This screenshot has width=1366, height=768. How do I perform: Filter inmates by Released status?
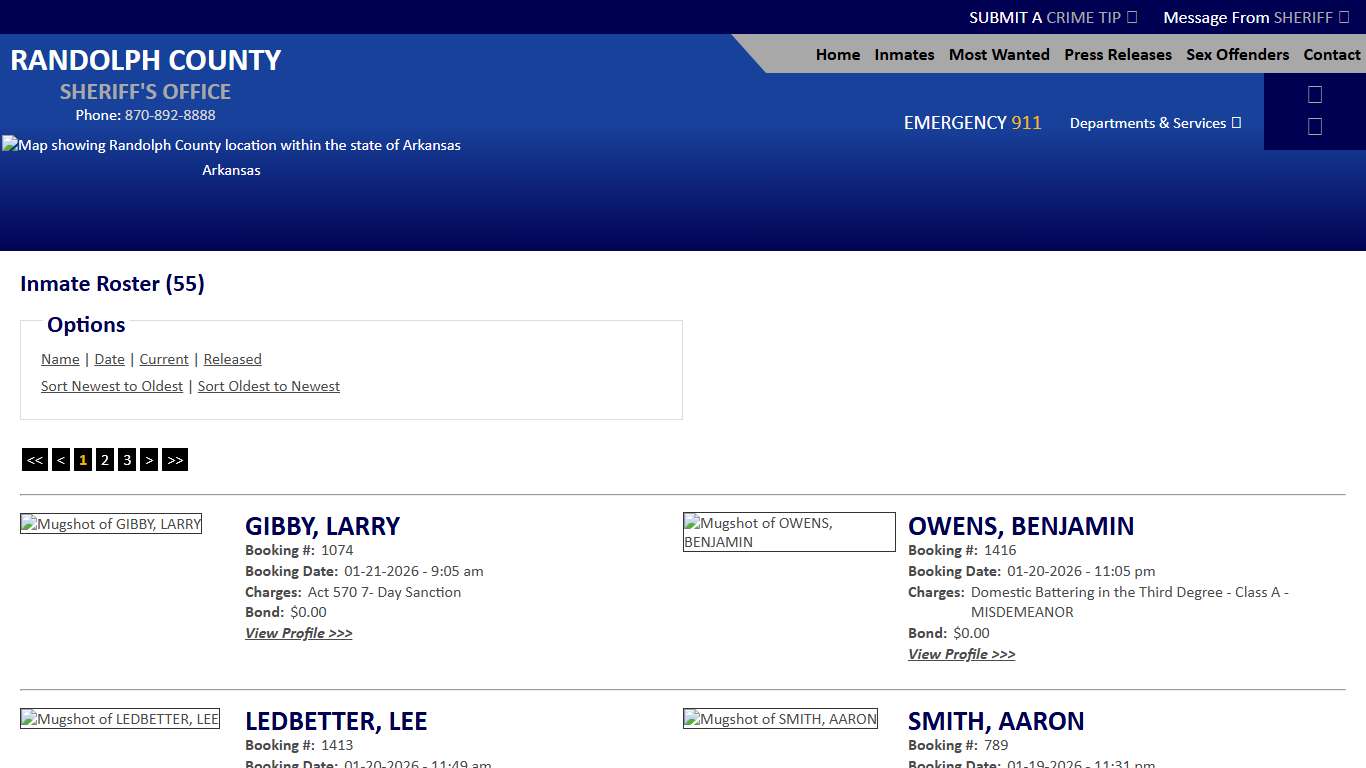[x=232, y=359]
